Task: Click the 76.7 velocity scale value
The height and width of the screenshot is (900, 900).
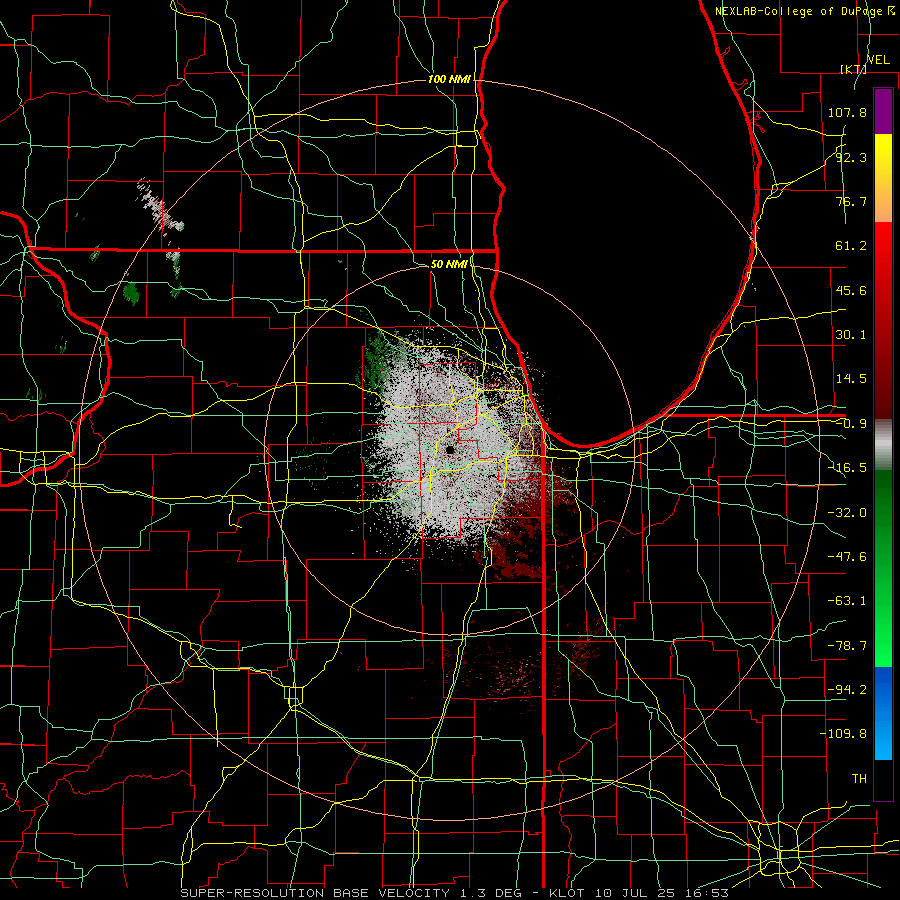Action: (851, 201)
